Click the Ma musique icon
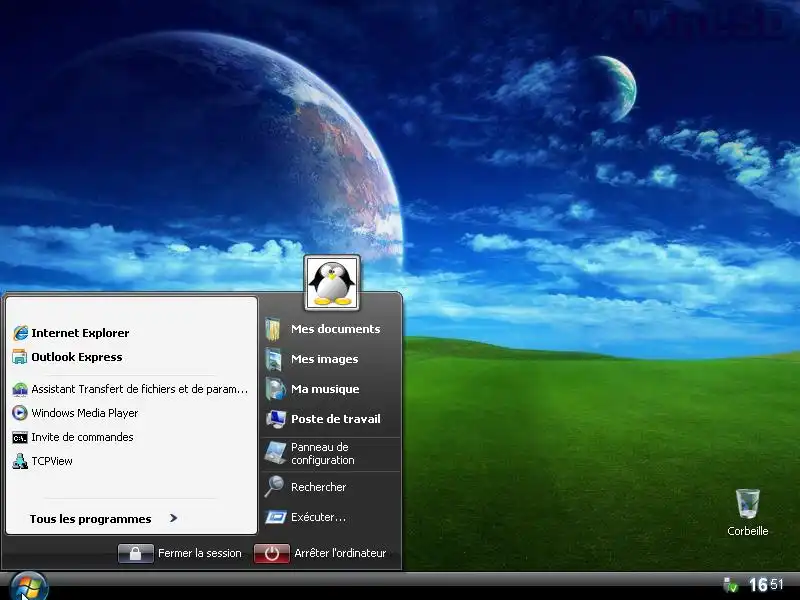This screenshot has width=800, height=600. click(275, 389)
